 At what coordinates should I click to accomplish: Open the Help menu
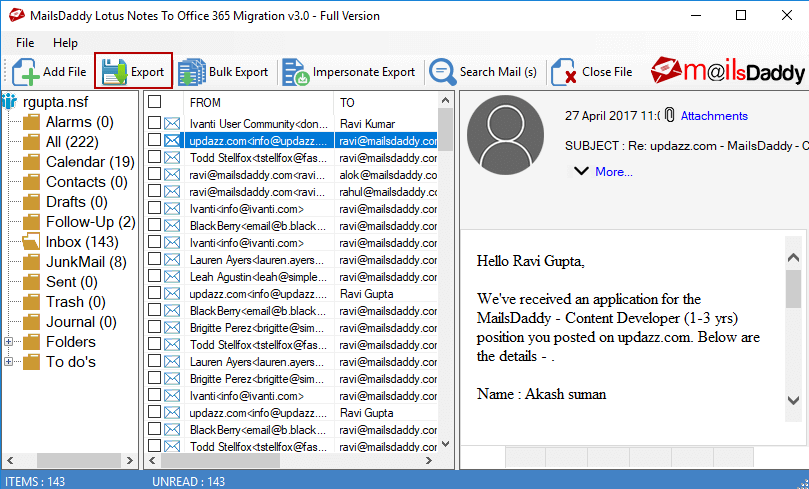tap(65, 43)
